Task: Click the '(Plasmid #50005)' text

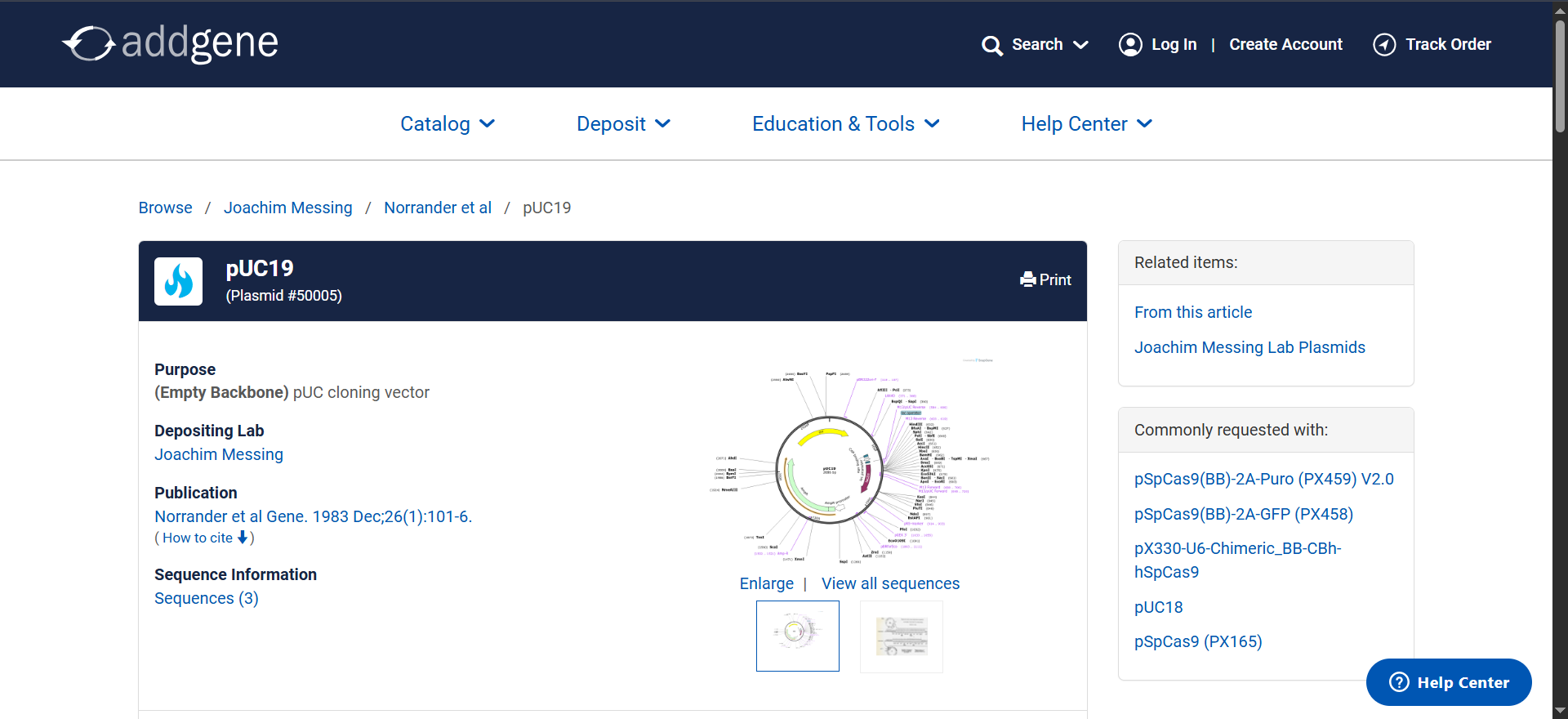Action: click(283, 295)
